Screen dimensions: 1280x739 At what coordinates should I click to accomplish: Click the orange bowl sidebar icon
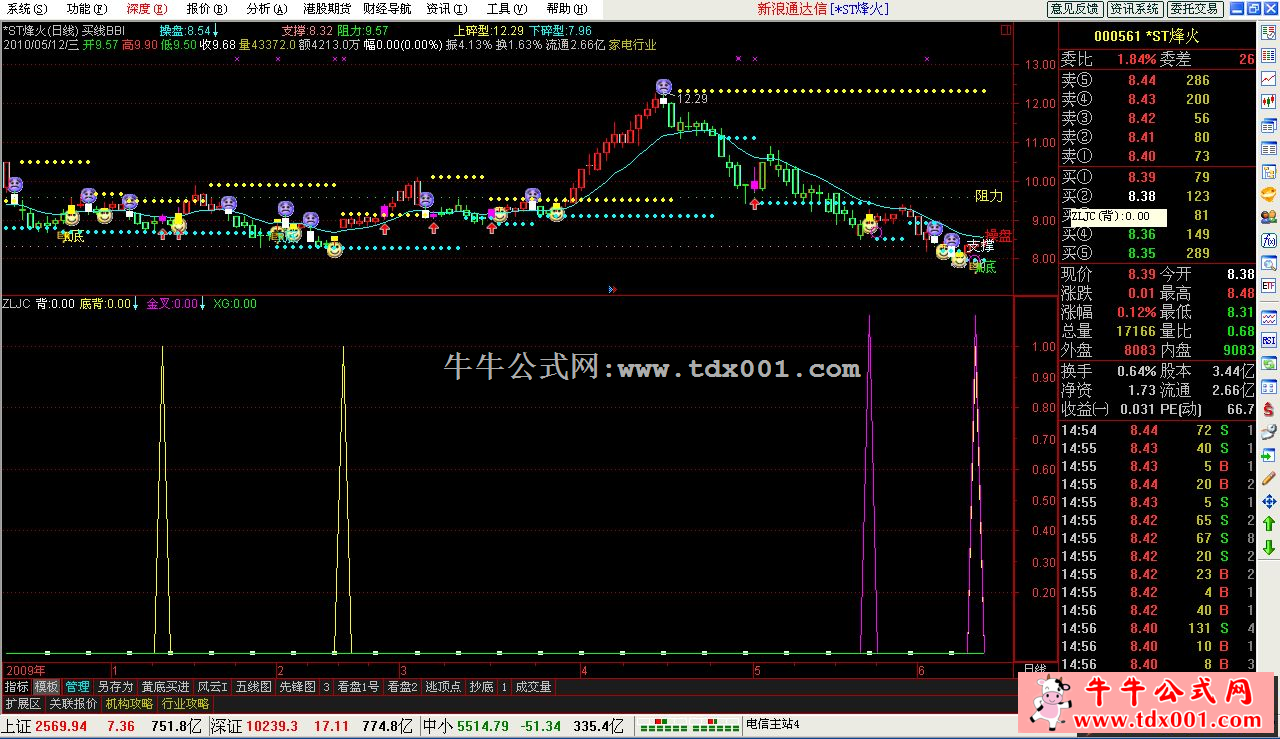pyautogui.click(x=1269, y=193)
